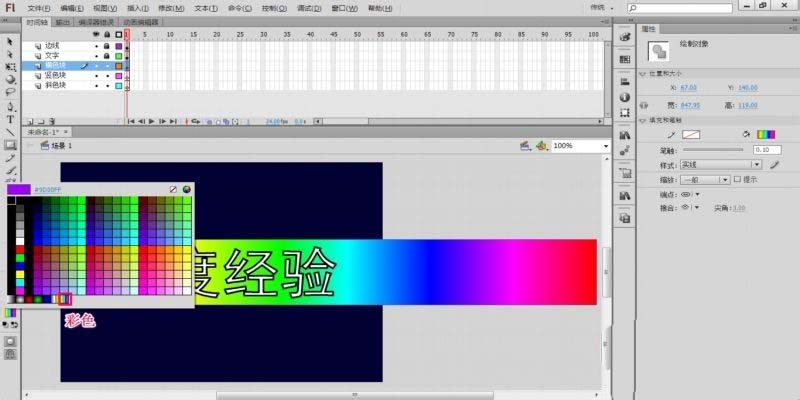Select the Pencil tool
The image size is (800, 400).
[x=10, y=158]
